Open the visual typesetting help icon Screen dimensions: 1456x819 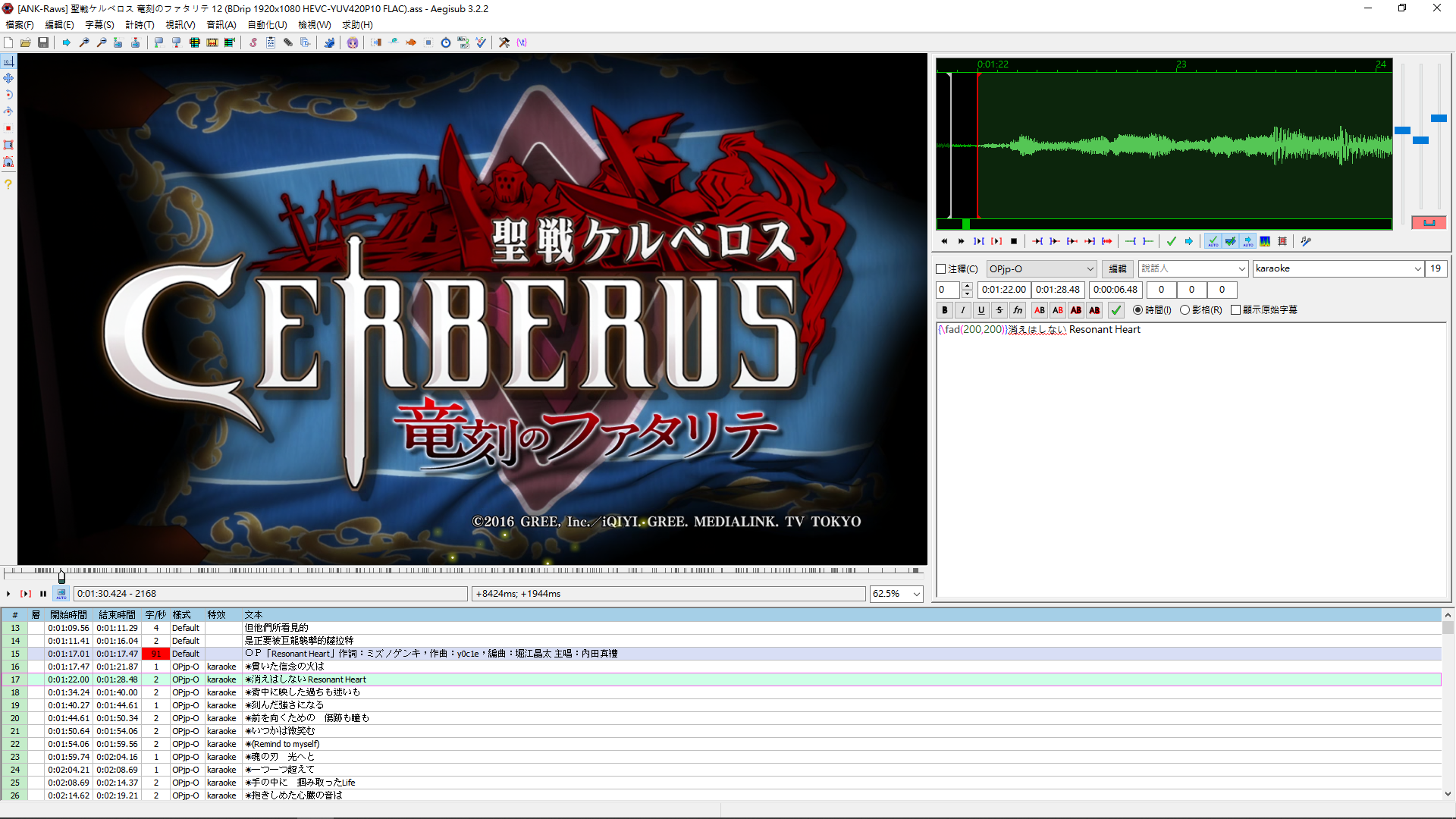pos(8,184)
